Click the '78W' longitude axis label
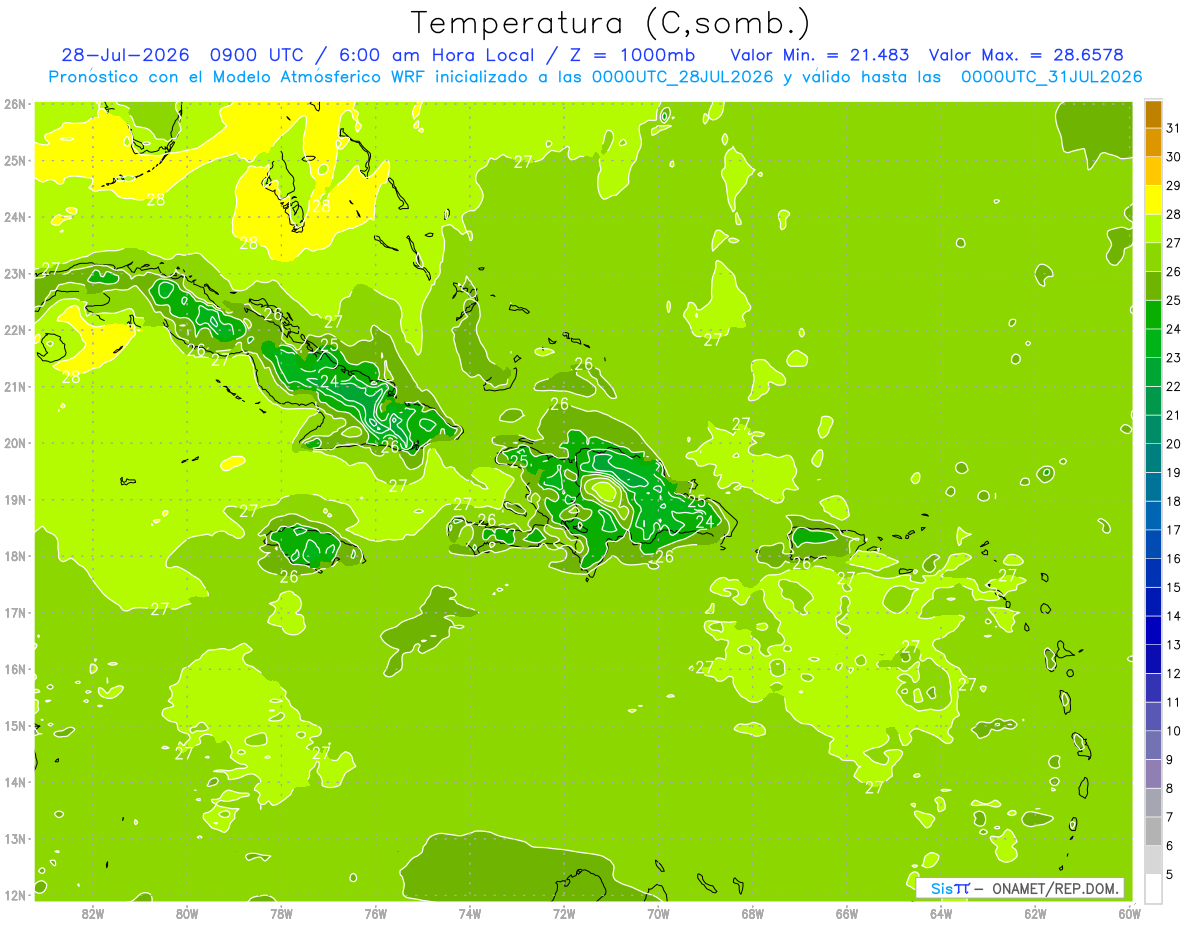This screenshot has width=1200, height=927. tap(281, 913)
